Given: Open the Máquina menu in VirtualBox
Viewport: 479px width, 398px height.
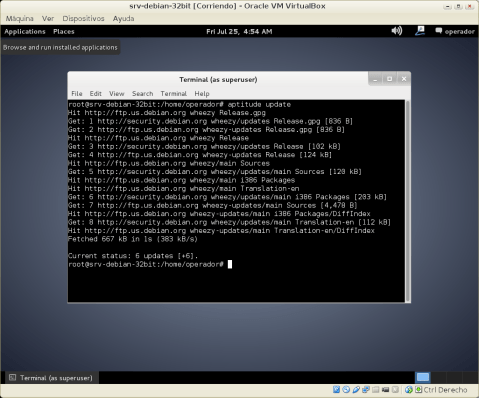Looking at the screenshot, I should 20,18.
